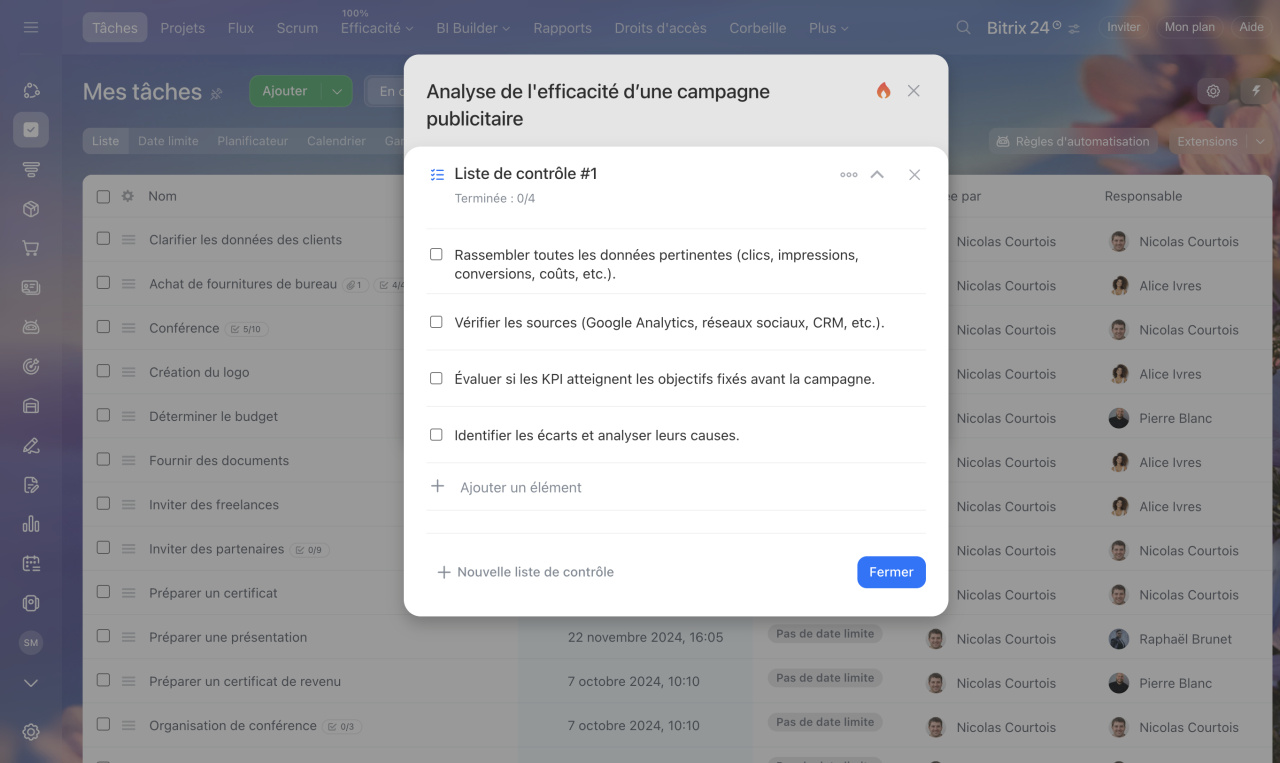
Task: Click 'Nouvelle liste de contrôle' link
Action: tap(526, 572)
